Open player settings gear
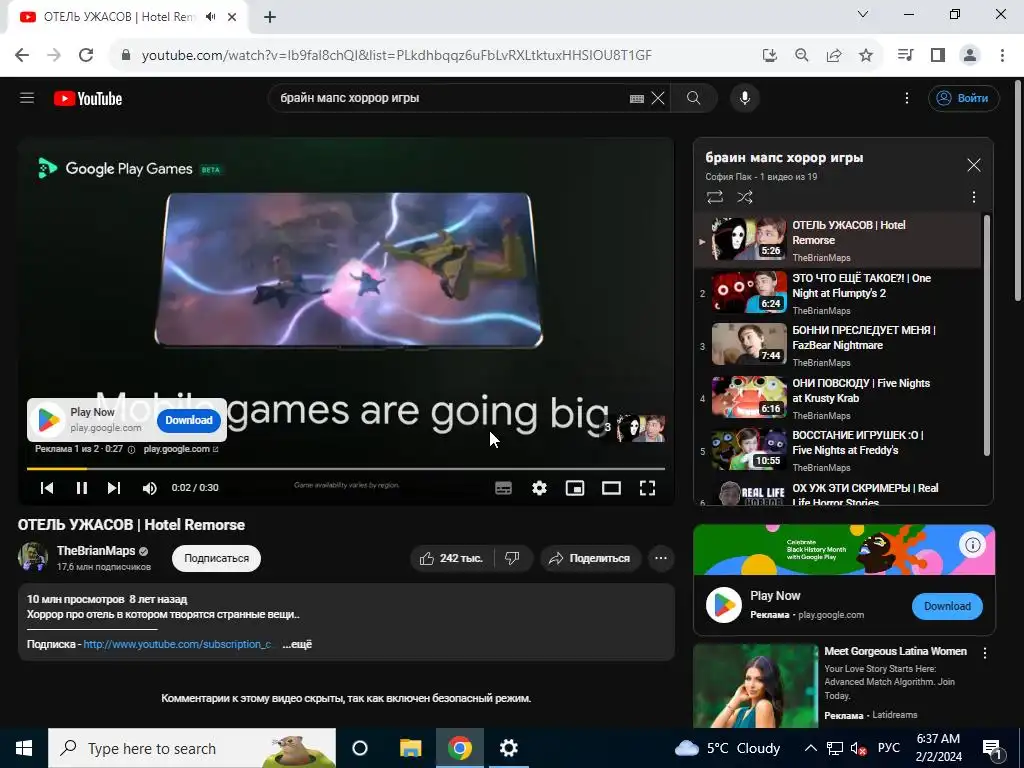 [x=539, y=488]
